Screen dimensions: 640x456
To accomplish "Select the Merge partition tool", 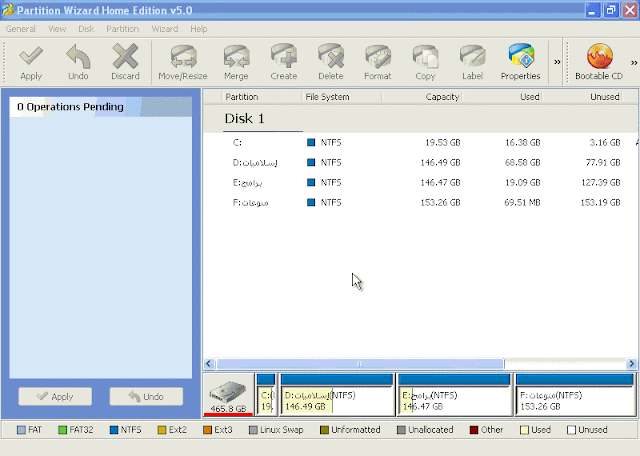I will pyautogui.click(x=236, y=62).
